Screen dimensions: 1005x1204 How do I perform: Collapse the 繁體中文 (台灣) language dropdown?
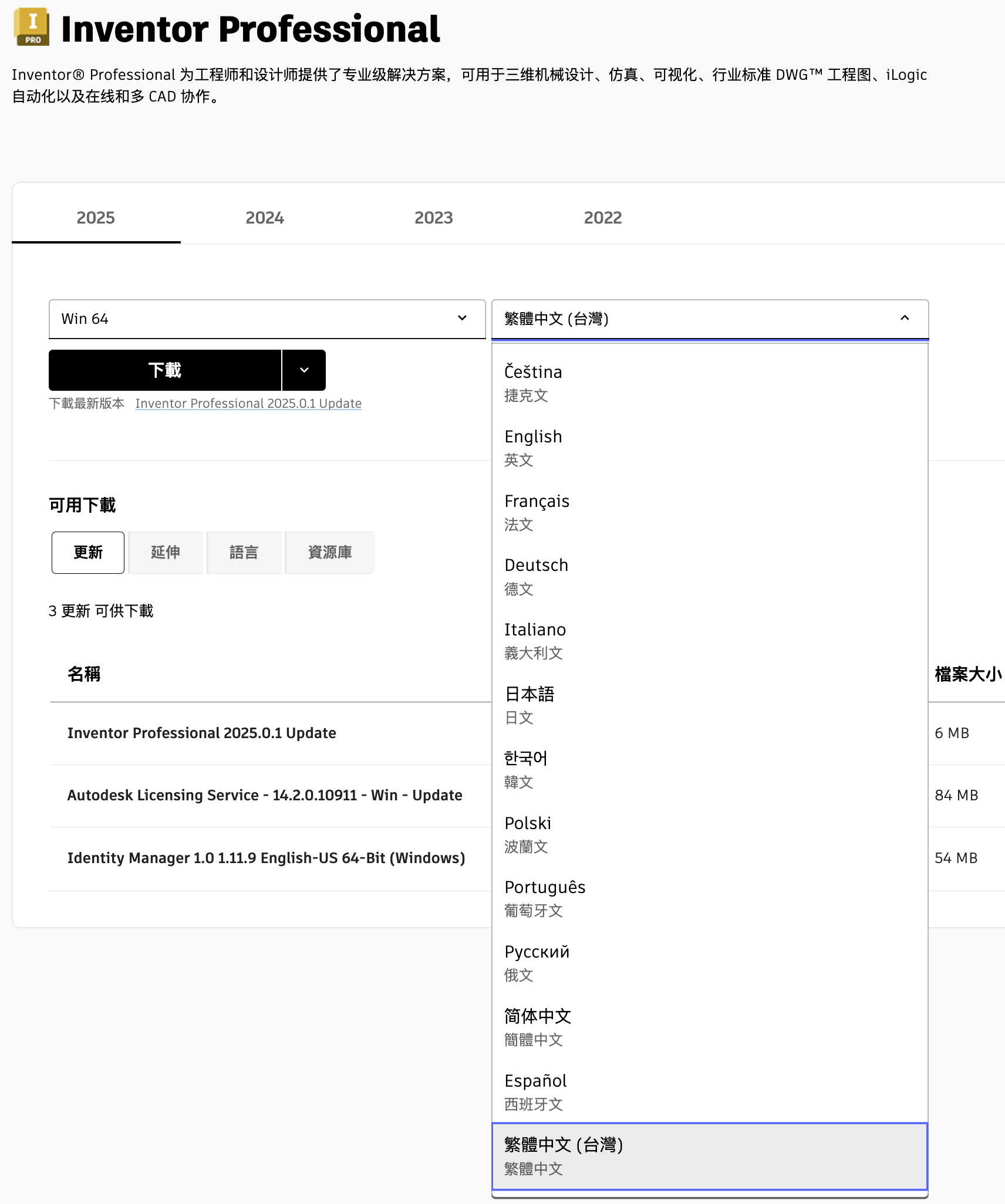(904, 319)
